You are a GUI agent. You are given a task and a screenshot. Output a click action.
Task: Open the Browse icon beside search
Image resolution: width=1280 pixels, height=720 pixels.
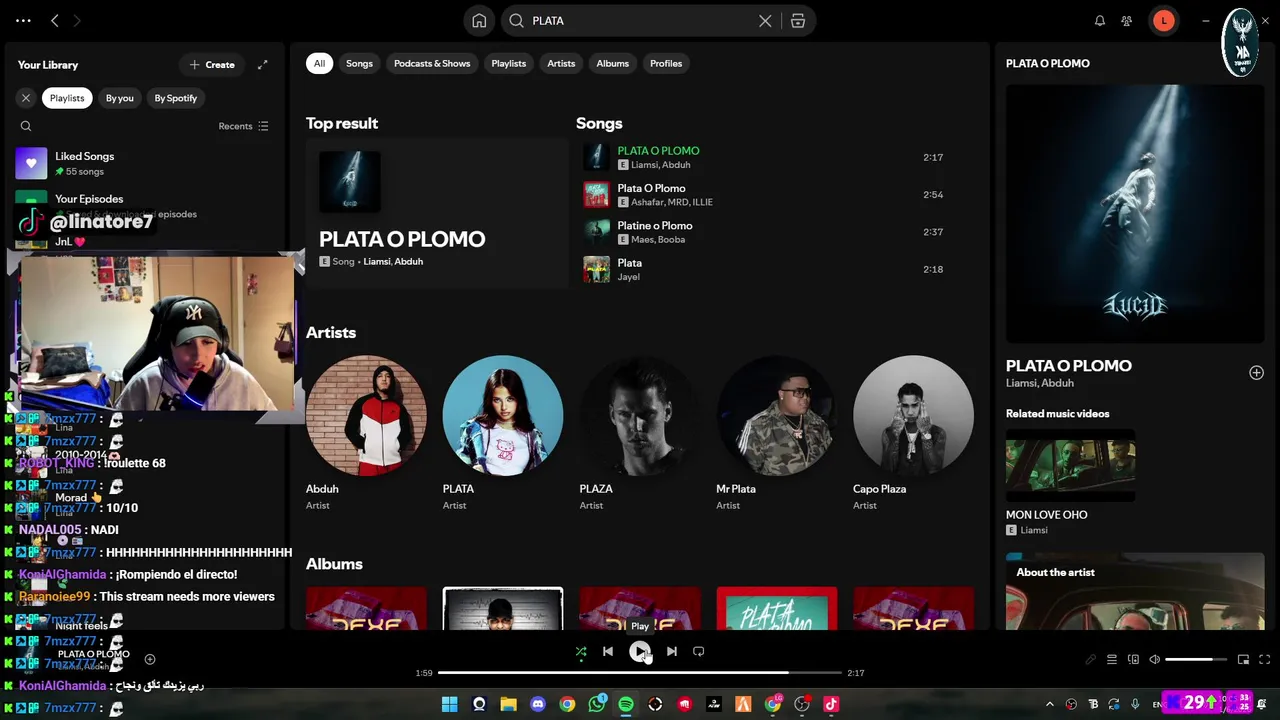tap(798, 21)
